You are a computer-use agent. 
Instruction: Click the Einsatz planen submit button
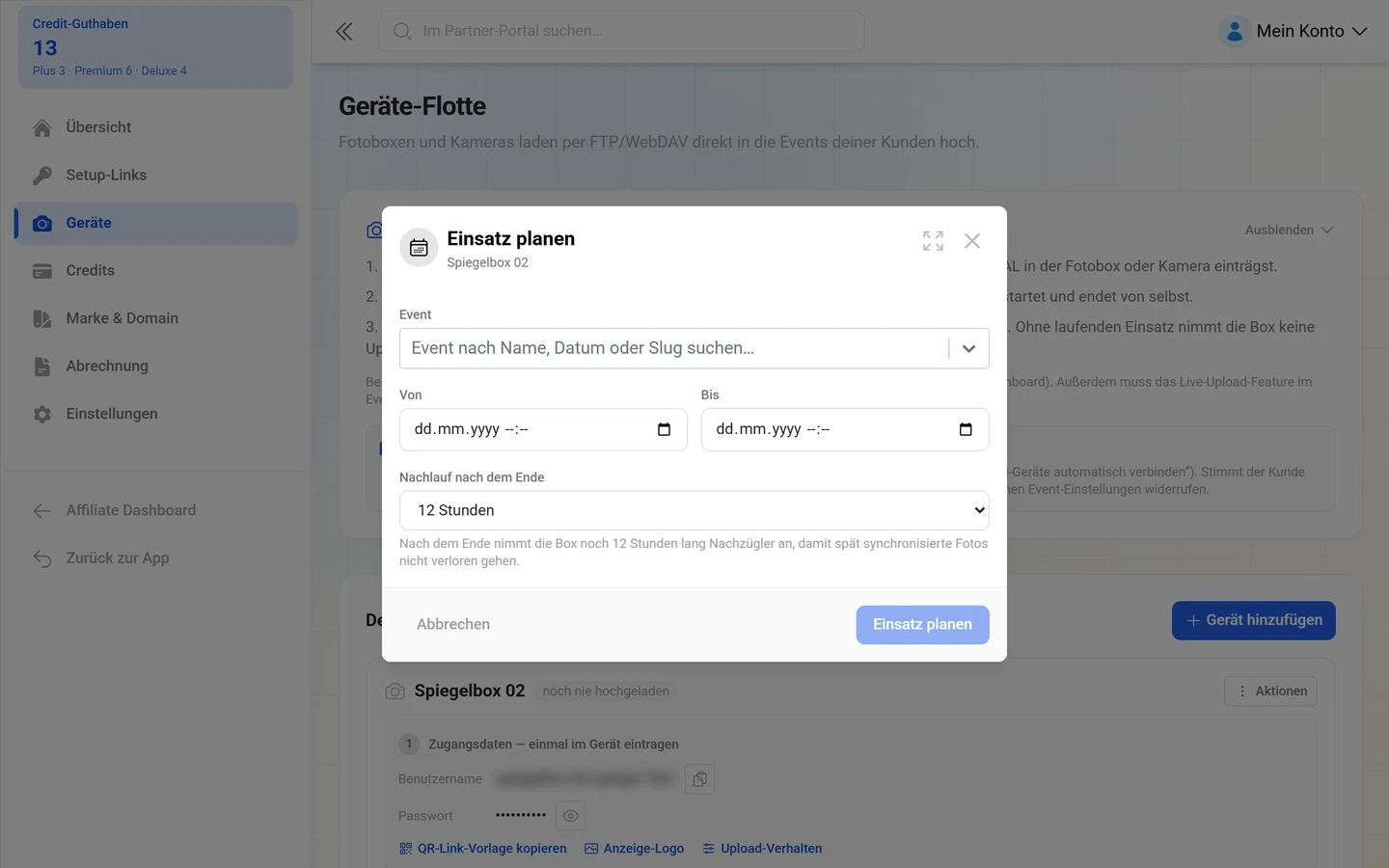[x=922, y=625]
